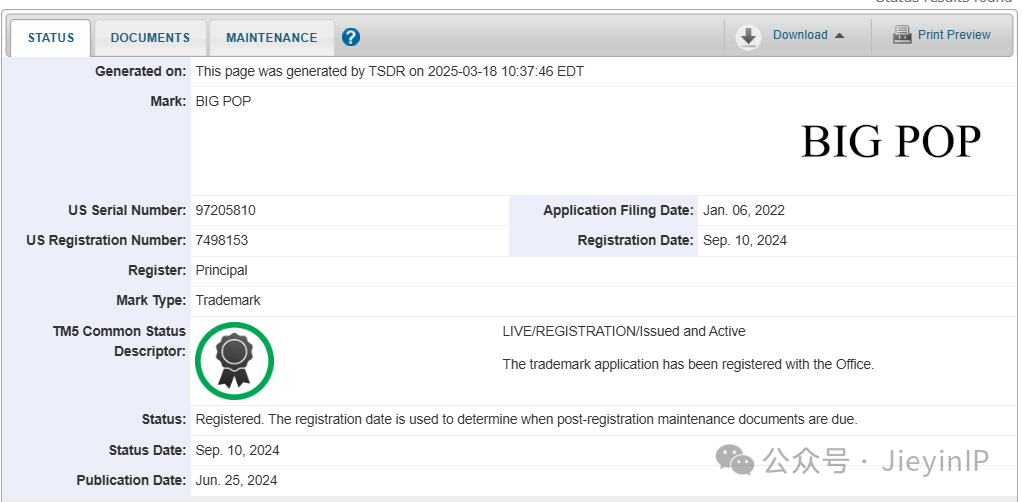Click the printer icon for Print Preview

click(902, 35)
